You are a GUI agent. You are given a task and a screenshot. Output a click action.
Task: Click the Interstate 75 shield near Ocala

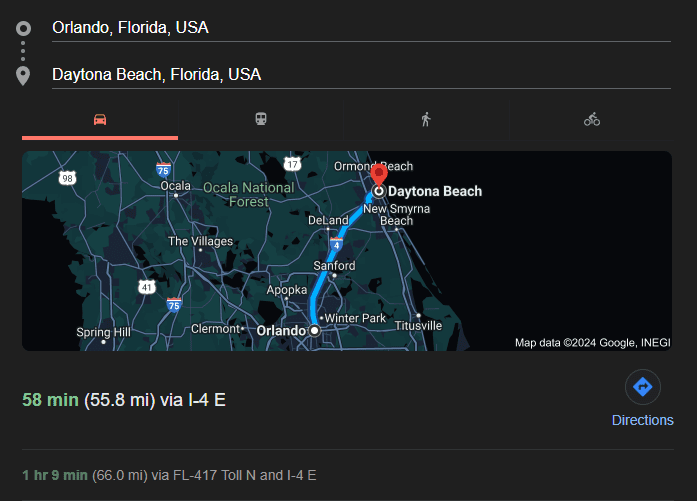pos(163,171)
